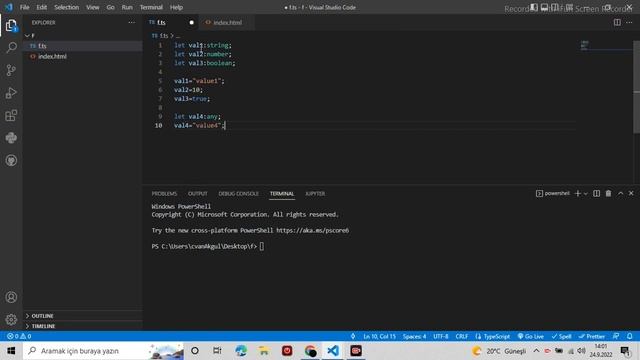Viewport: 640px width, 360px height.
Task: Open Task View on the taskbar
Action: pyautogui.click(x=217, y=351)
